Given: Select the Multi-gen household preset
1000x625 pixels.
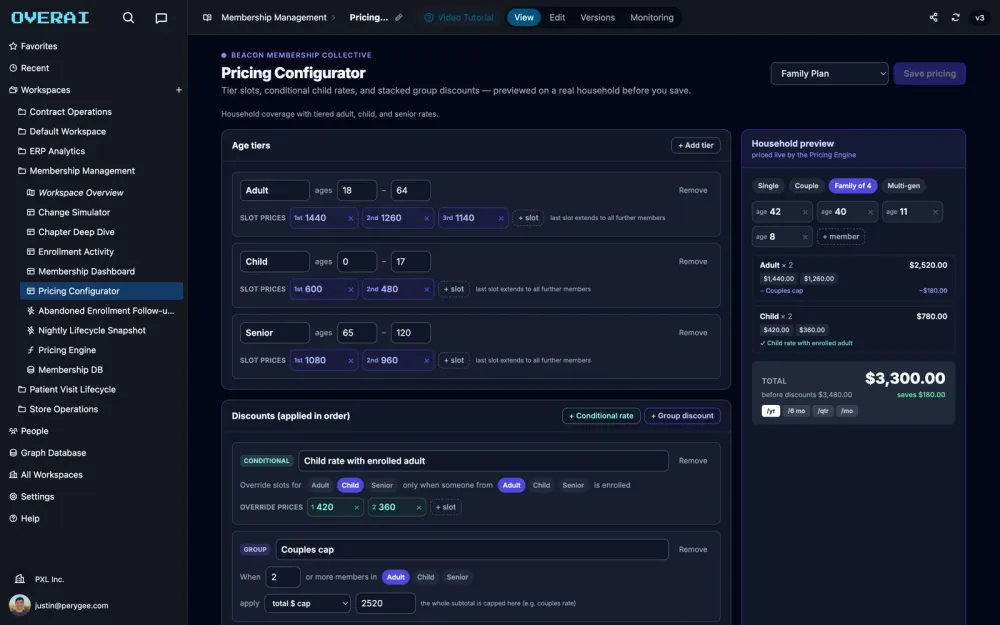Looking at the screenshot, I should click(904, 186).
